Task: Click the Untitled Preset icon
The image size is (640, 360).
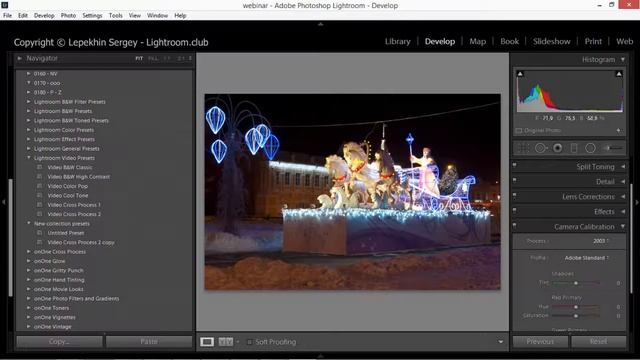Action: [40, 233]
